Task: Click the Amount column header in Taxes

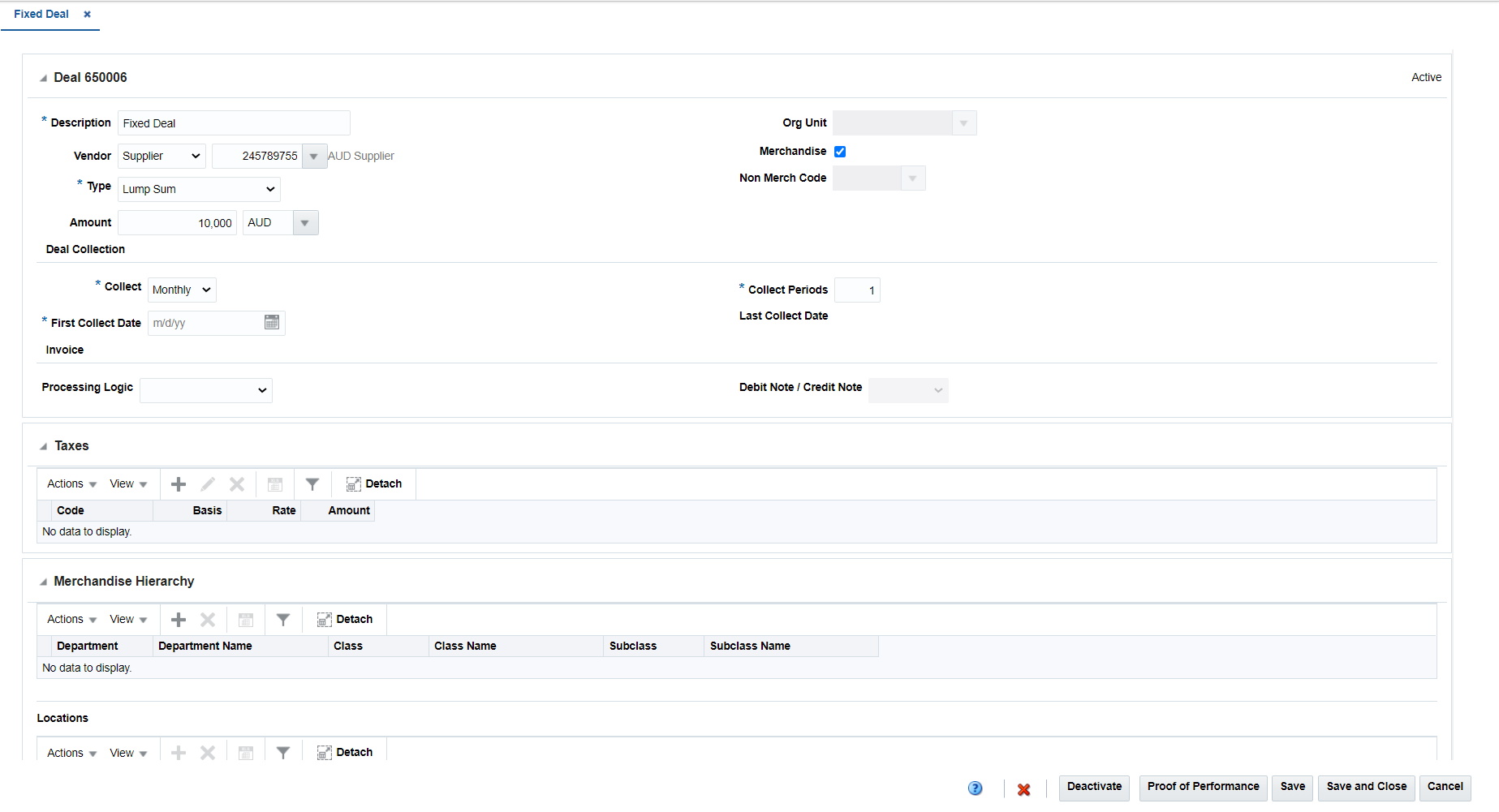Action: pyautogui.click(x=338, y=511)
